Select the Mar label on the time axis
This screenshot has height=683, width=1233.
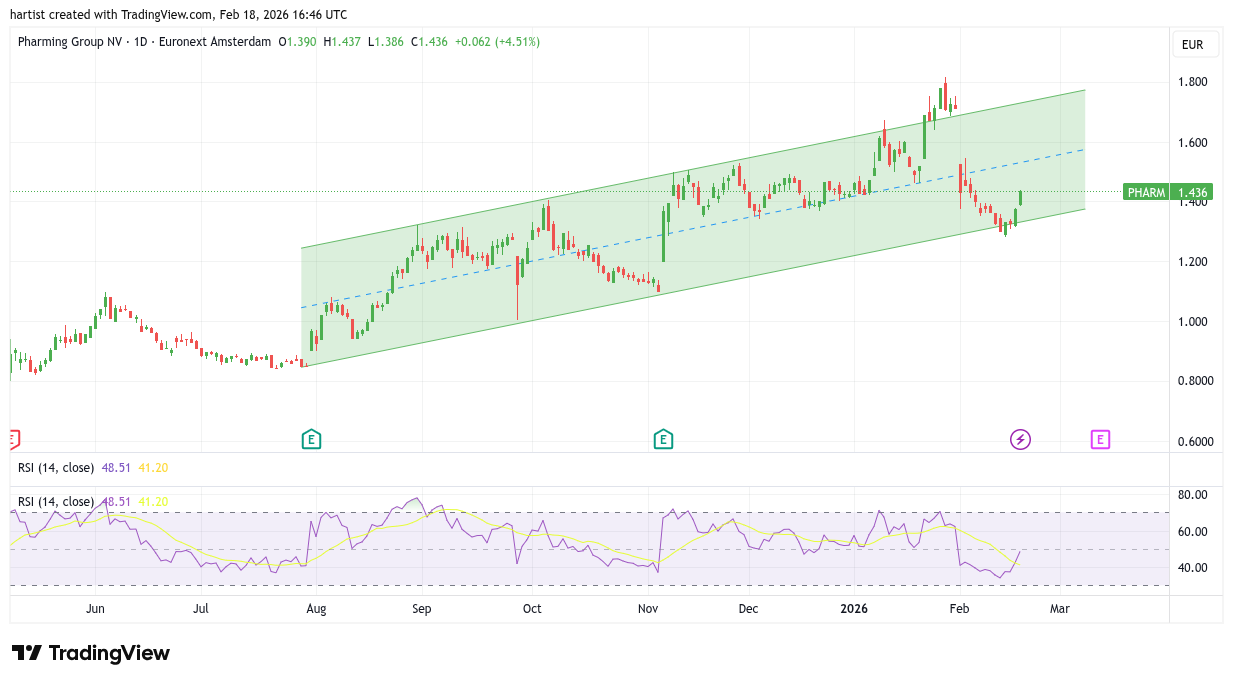(x=1059, y=608)
